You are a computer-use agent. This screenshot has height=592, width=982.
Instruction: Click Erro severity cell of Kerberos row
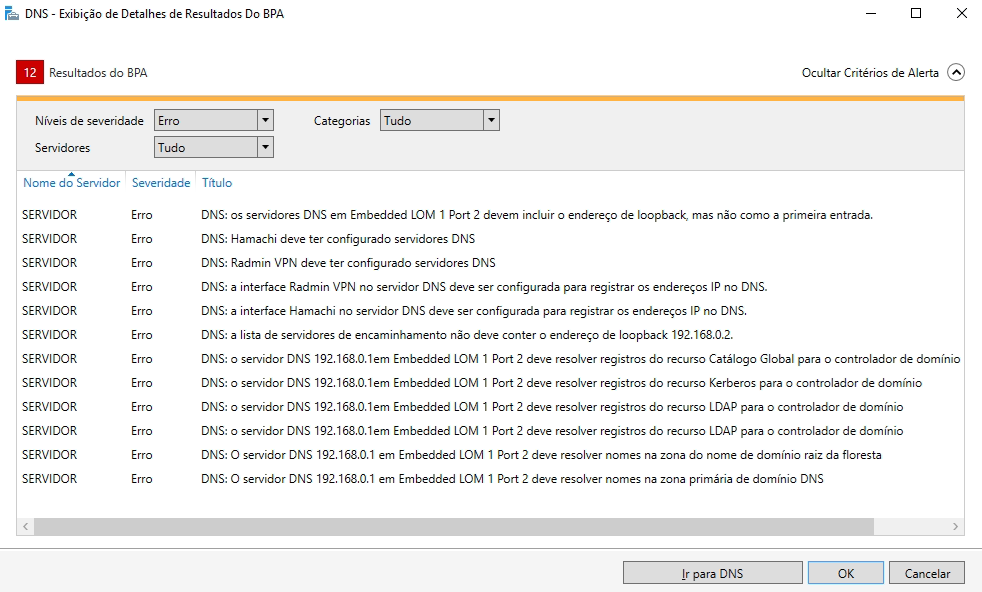(142, 382)
